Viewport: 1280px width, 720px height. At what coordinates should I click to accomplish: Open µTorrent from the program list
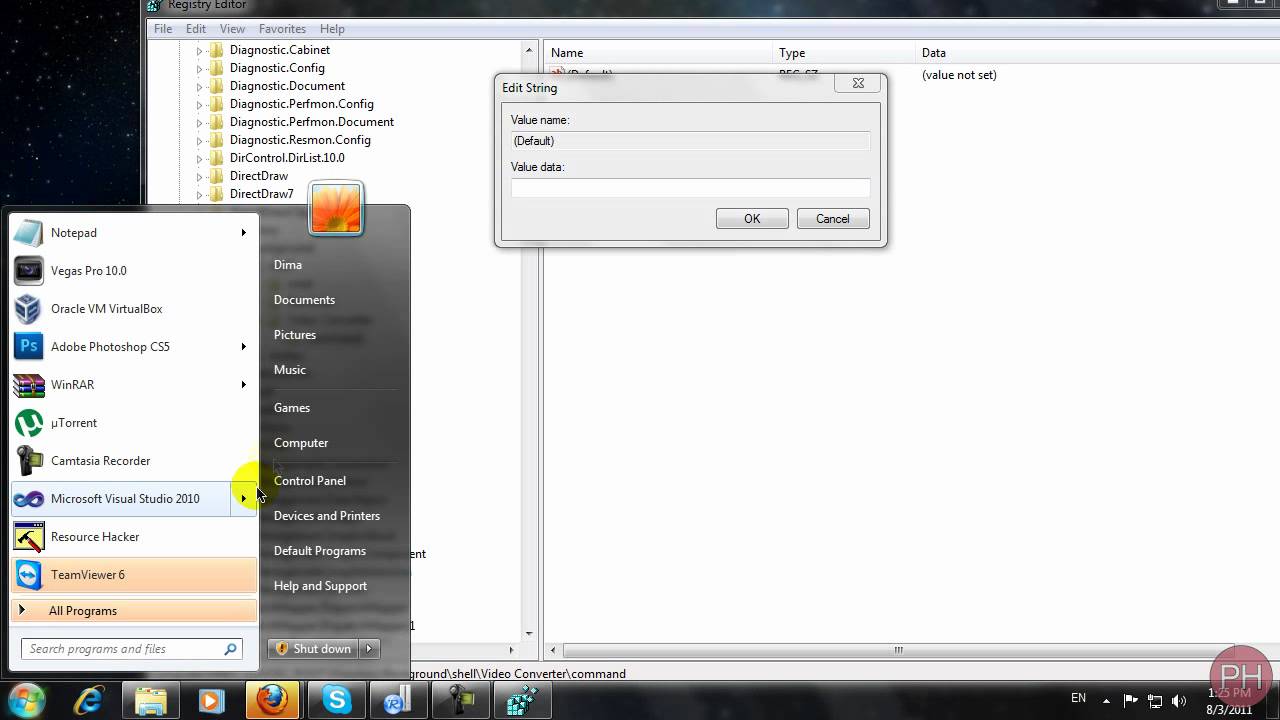(x=134, y=423)
